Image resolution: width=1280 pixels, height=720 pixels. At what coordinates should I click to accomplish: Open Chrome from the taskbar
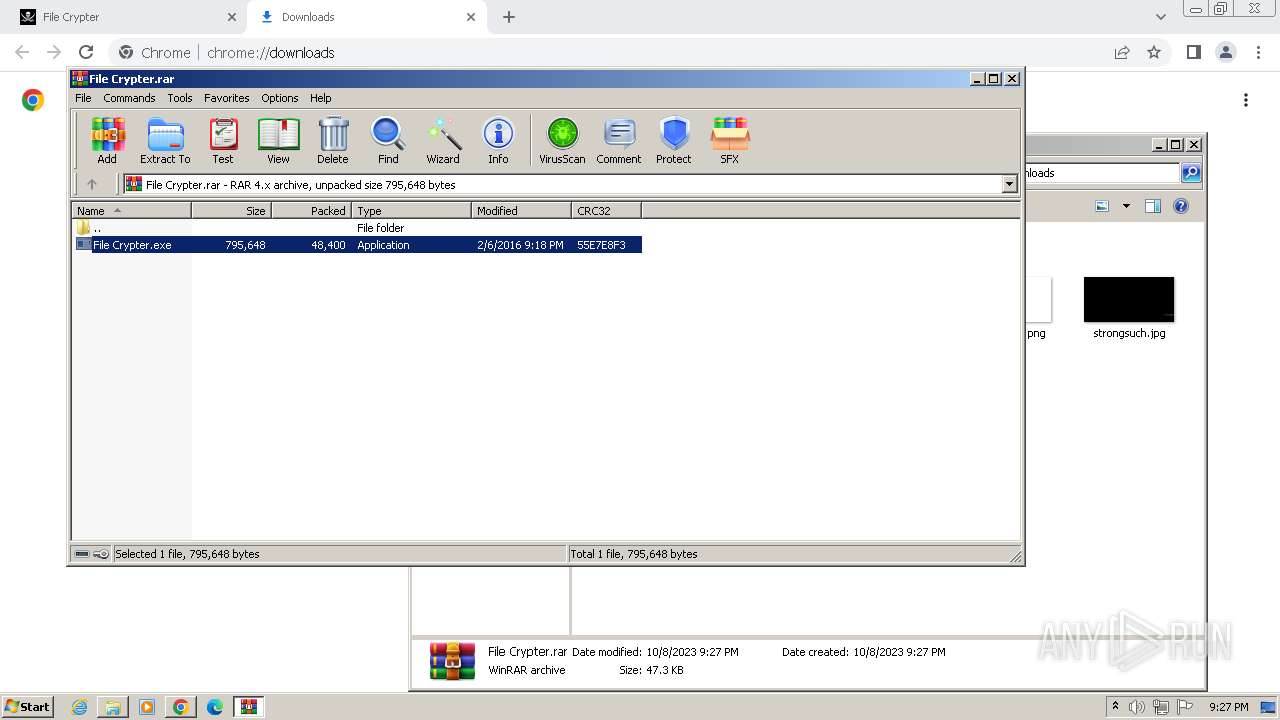(x=181, y=707)
